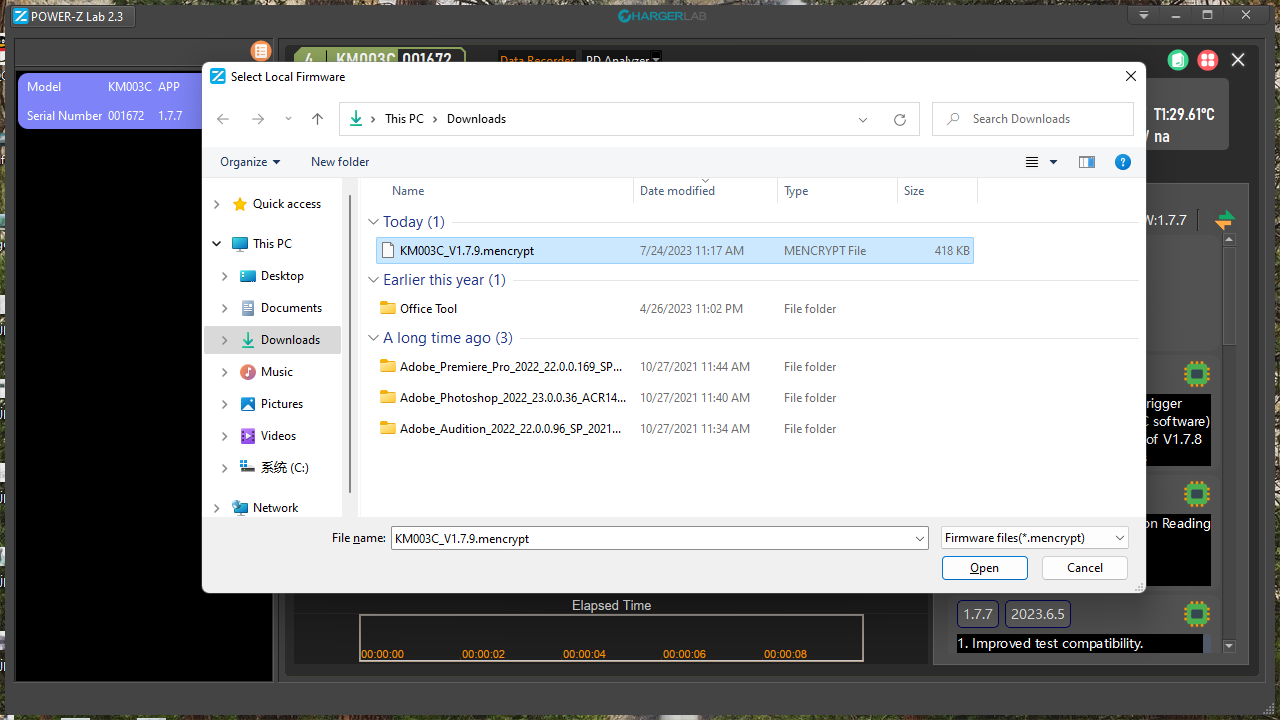Open the Organize menu
Image resolution: width=1280 pixels, height=720 pixels.
click(x=248, y=161)
